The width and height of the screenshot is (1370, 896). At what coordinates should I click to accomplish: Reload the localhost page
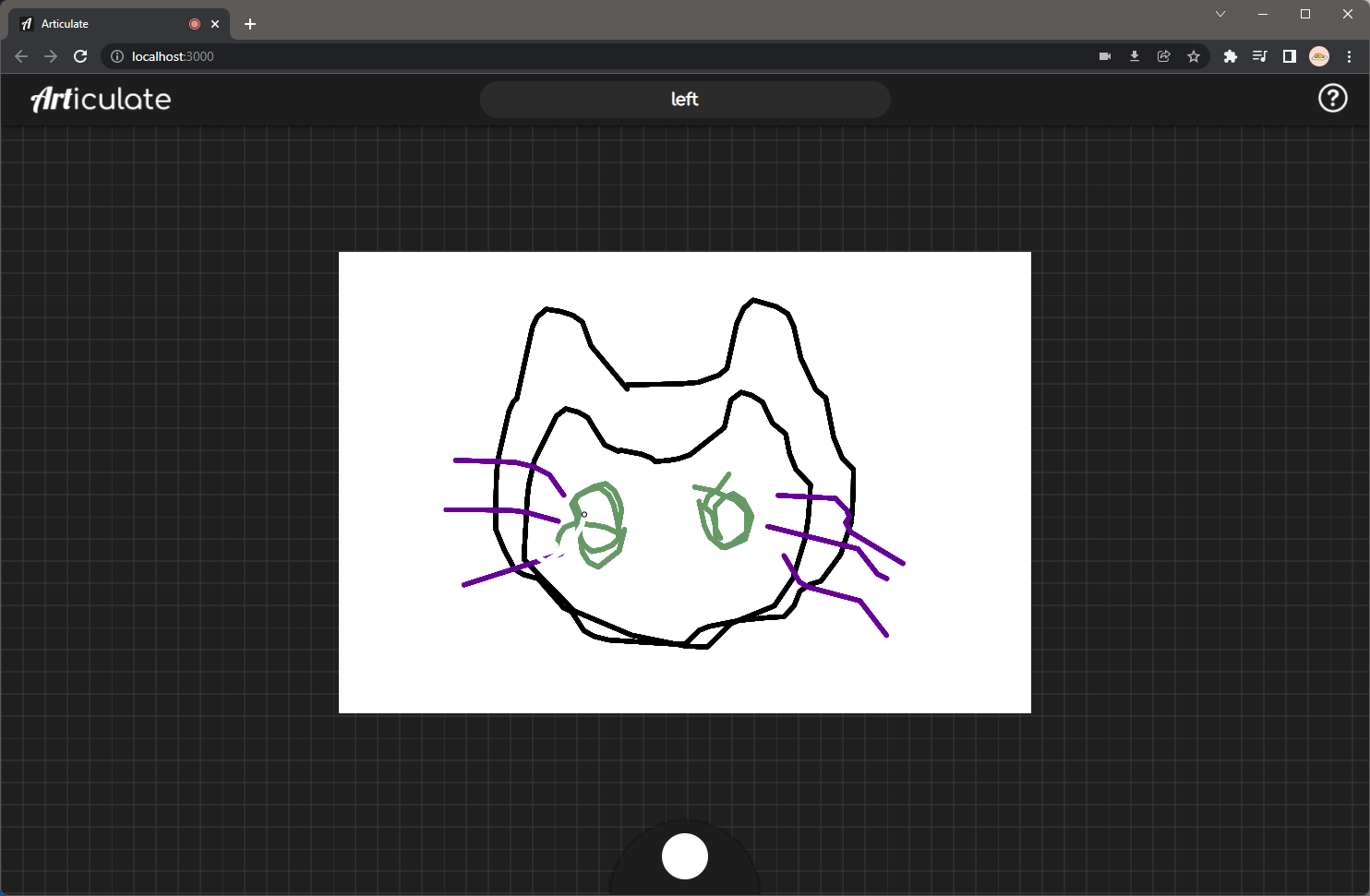(x=80, y=56)
